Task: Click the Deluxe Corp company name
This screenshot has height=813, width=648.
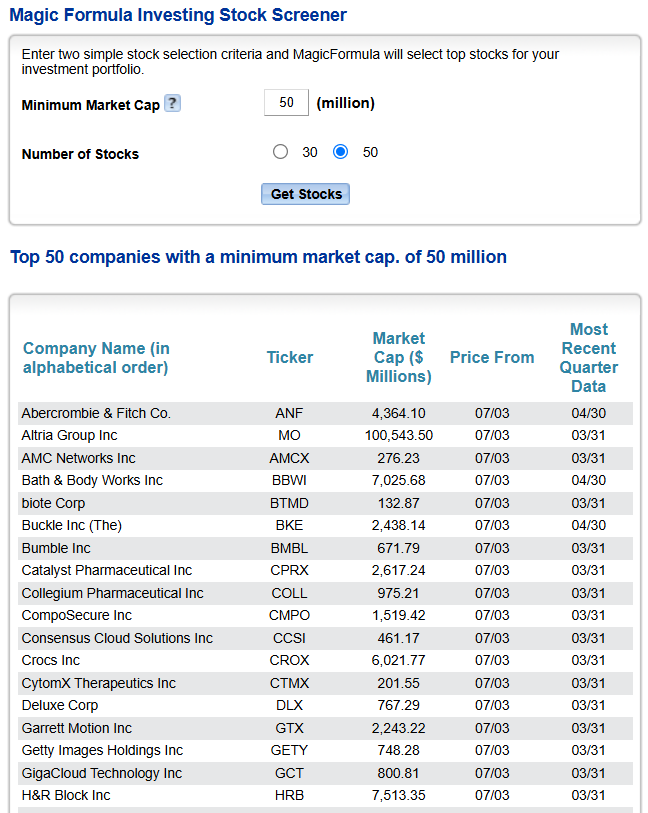Action: 60,706
